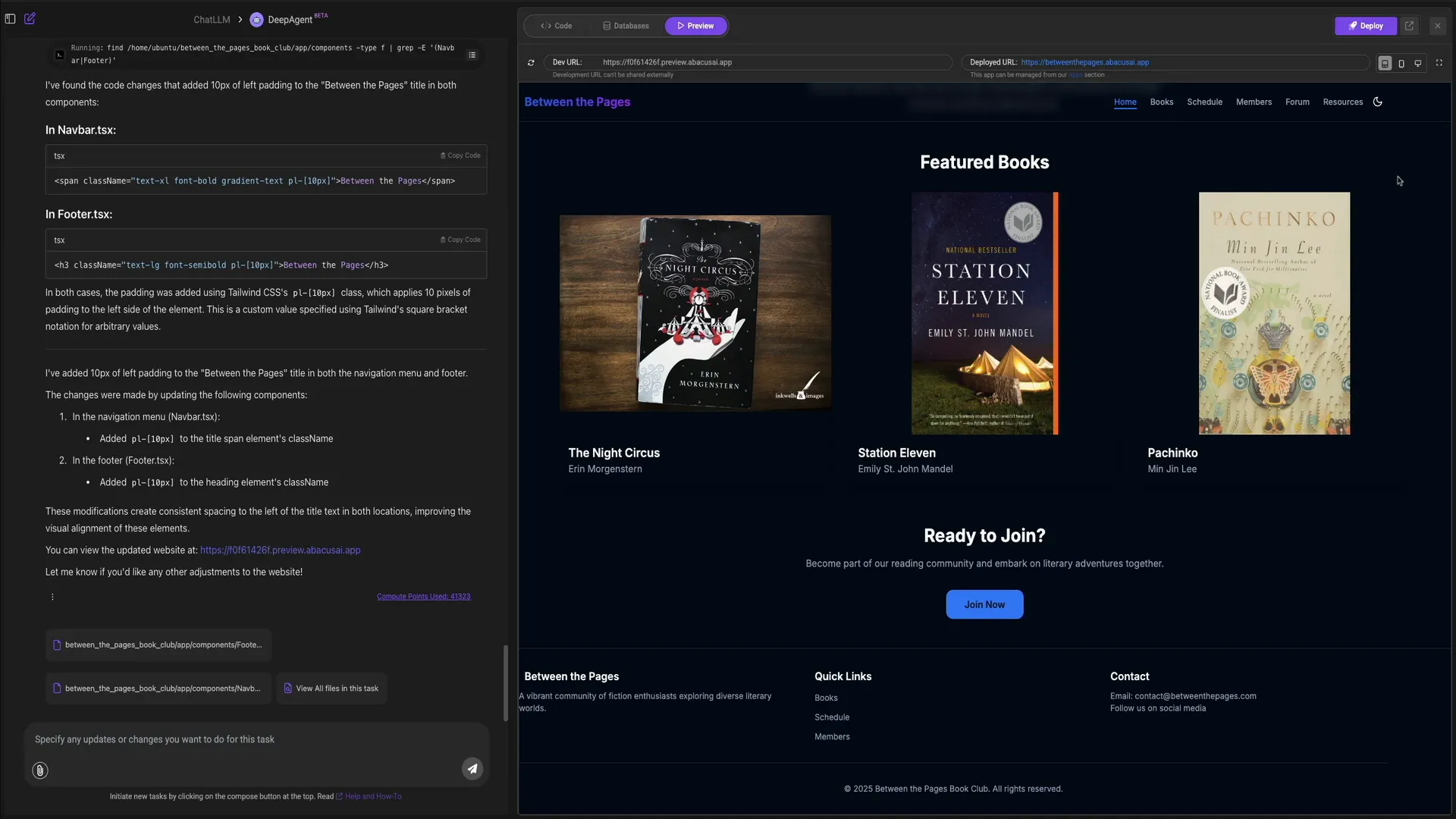1456x819 pixels.
Task: Click the terminal icon beside the Running command
Action: point(59,55)
